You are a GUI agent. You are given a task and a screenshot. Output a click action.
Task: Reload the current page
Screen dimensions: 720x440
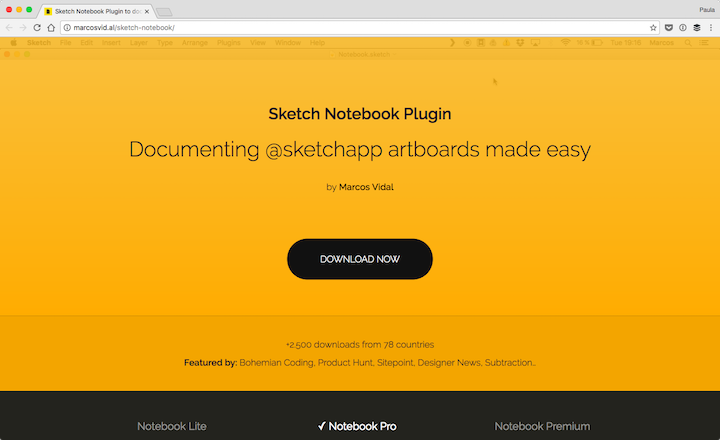pyautogui.click(x=37, y=28)
